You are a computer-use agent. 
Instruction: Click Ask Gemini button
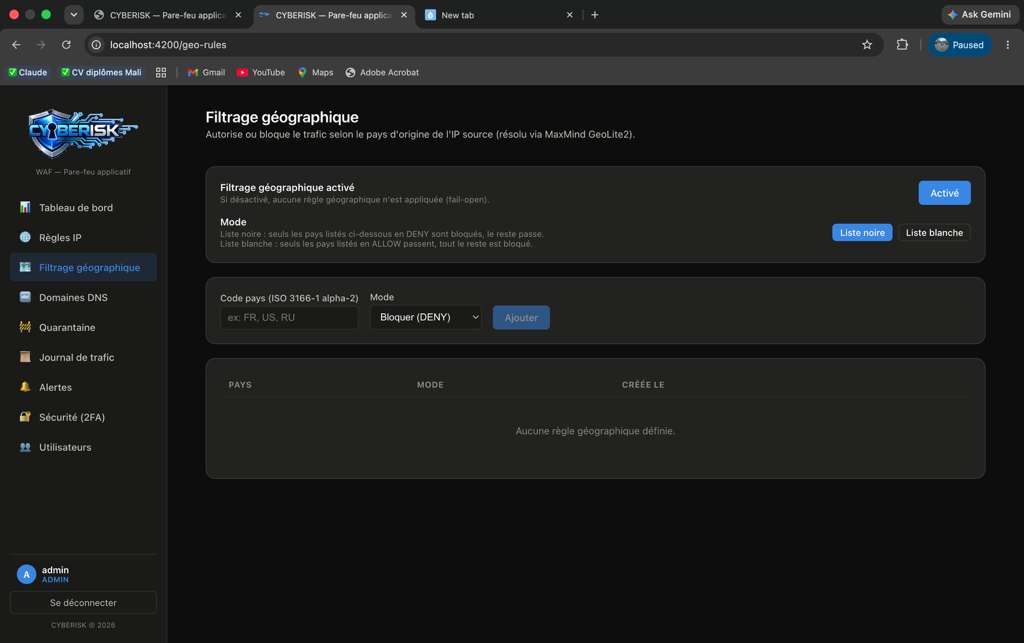tap(980, 14)
